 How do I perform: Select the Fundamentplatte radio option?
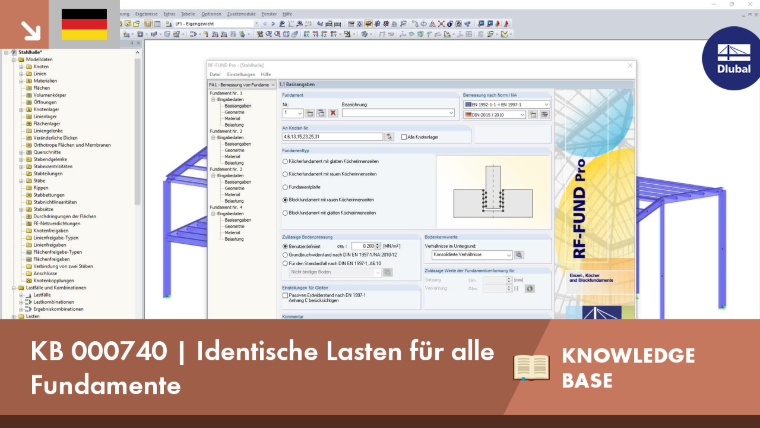(285, 187)
